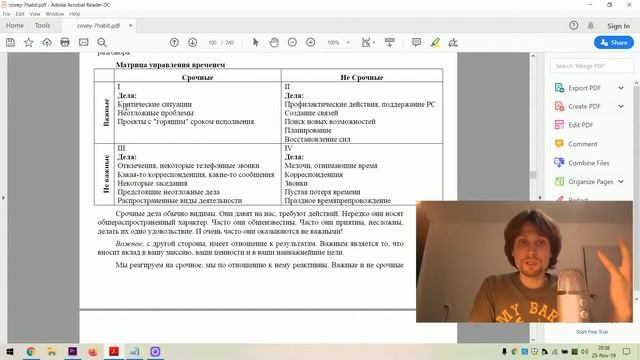640x360 pixels.
Task: Click the Start Free Trial link
Action: pyautogui.click(x=592, y=332)
